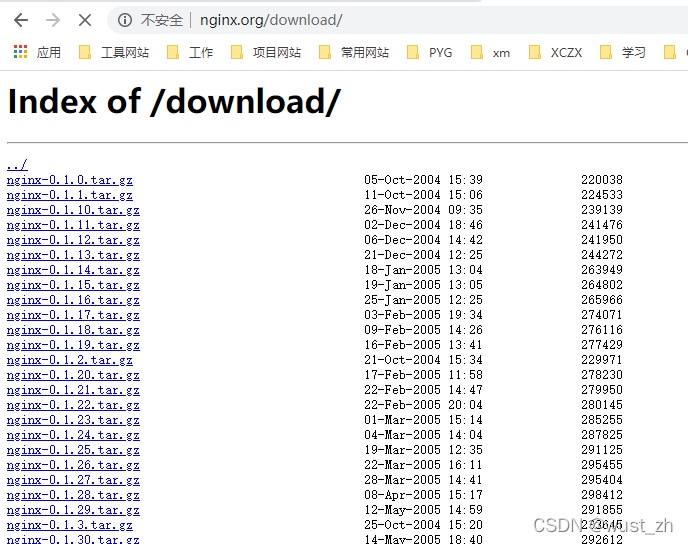Image resolution: width=688 pixels, height=544 pixels.
Task: Click date 08-Apr-2005 15:17
Action: point(423,494)
